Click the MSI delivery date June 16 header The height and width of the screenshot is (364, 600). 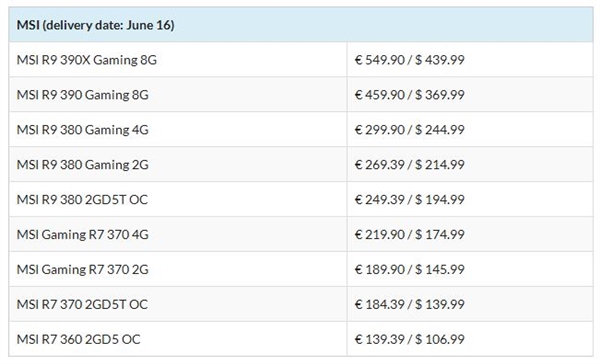[301, 25]
